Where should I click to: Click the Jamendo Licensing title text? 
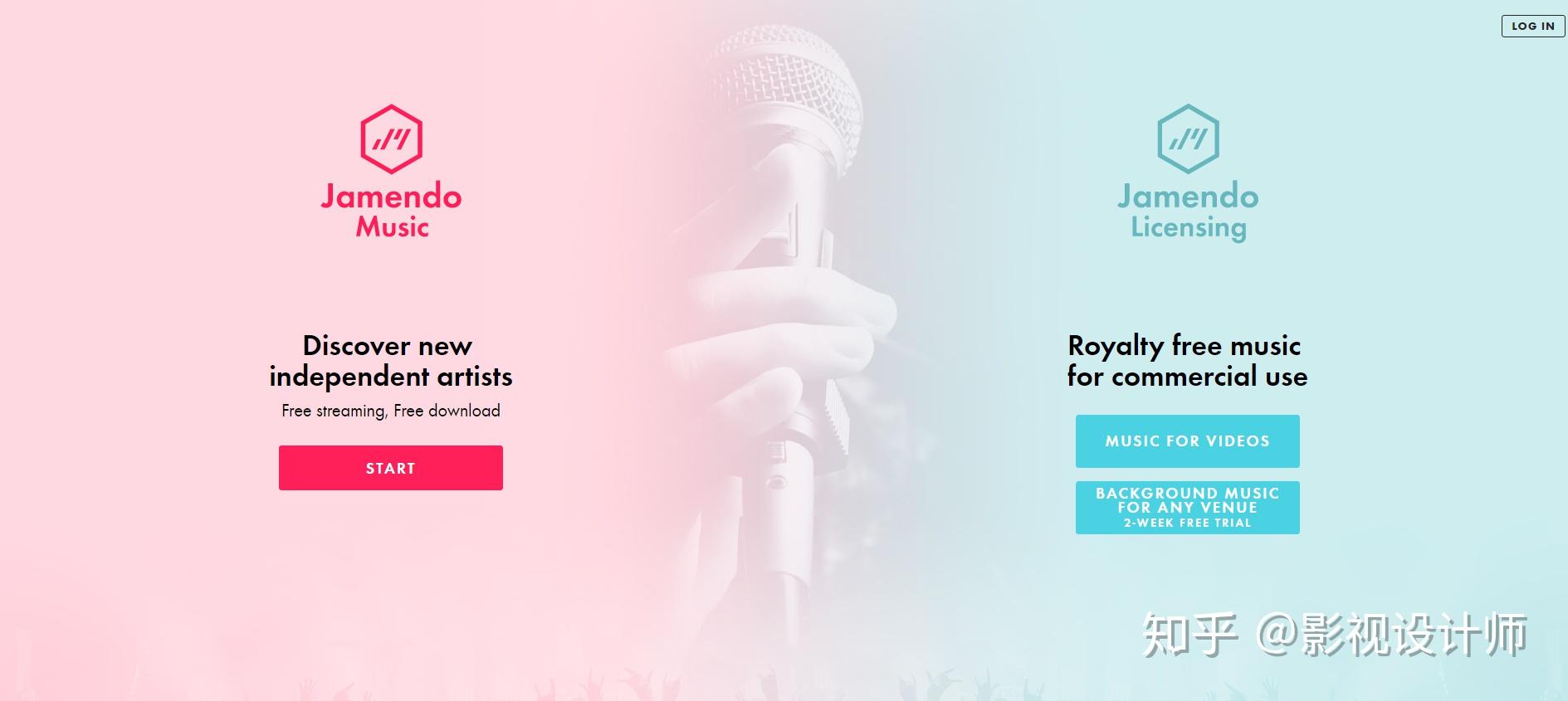[1188, 212]
